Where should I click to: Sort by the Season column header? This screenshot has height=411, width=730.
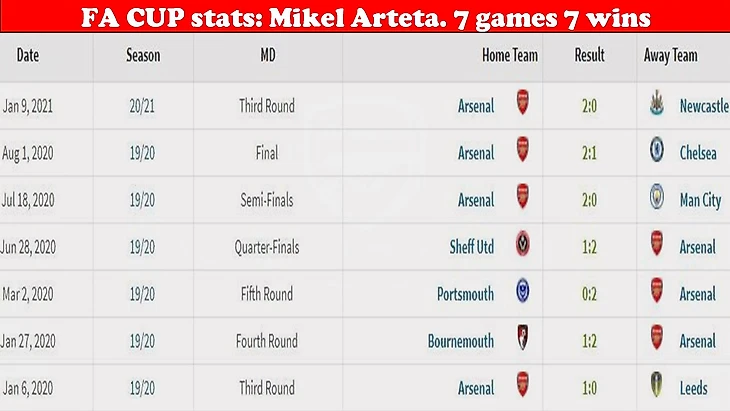click(143, 56)
